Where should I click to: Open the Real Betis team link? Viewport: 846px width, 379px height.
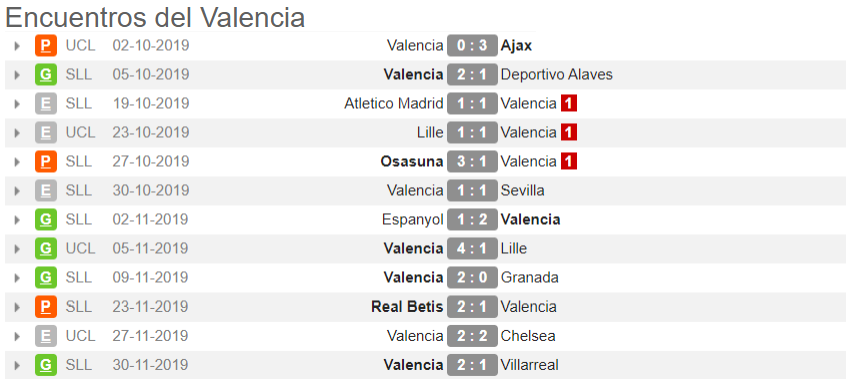coord(407,307)
